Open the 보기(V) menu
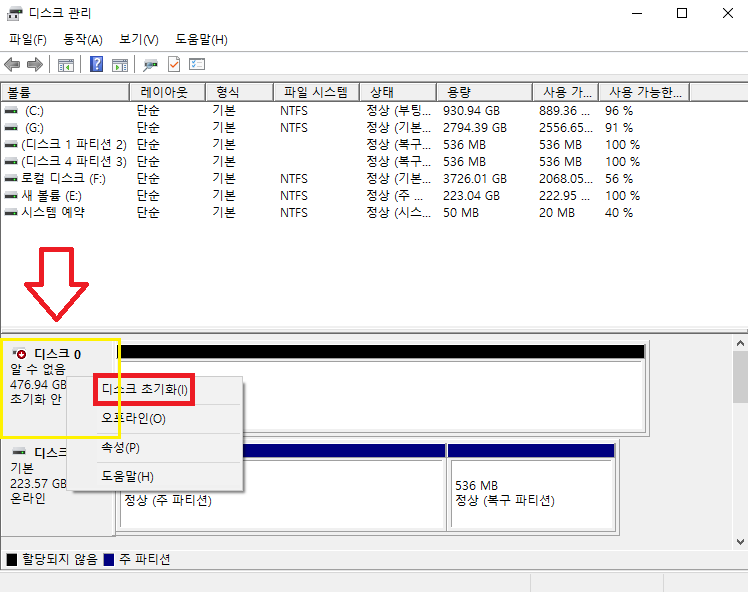The image size is (748, 592). [x=139, y=40]
